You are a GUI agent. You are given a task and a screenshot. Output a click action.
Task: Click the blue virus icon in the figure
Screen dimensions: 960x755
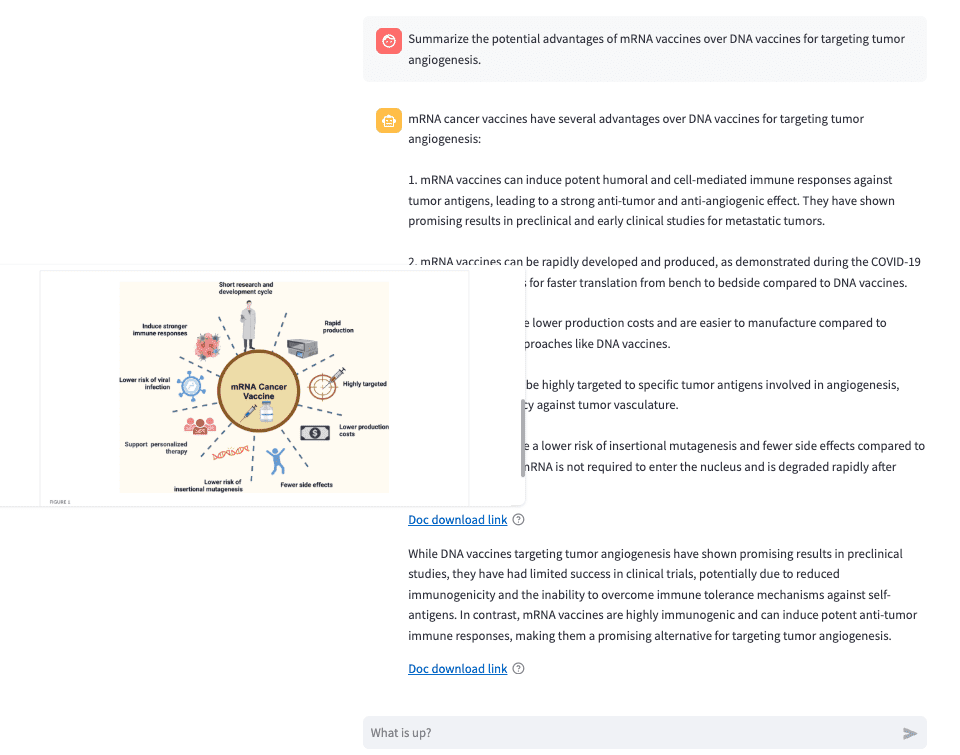click(191, 385)
